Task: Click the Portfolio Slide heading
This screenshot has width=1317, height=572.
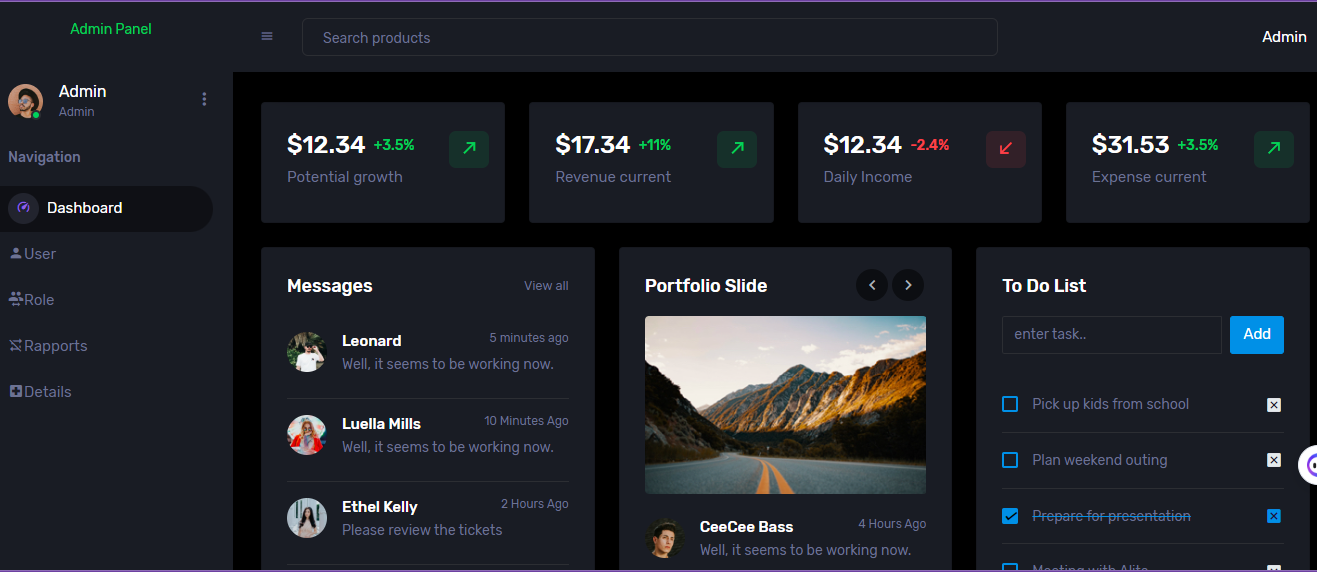Action: click(706, 286)
